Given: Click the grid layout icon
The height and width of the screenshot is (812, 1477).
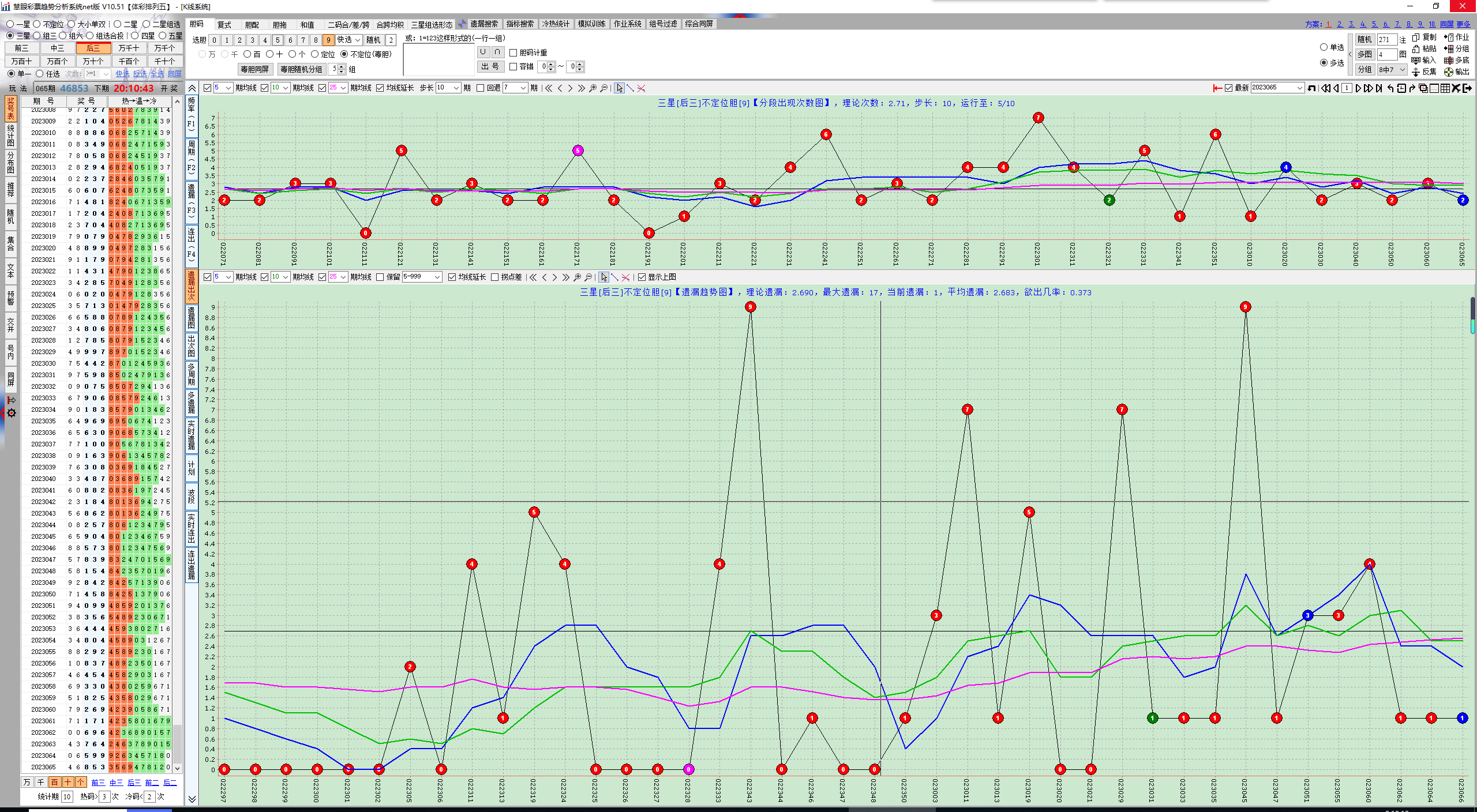Looking at the screenshot, I should coord(1445,88).
